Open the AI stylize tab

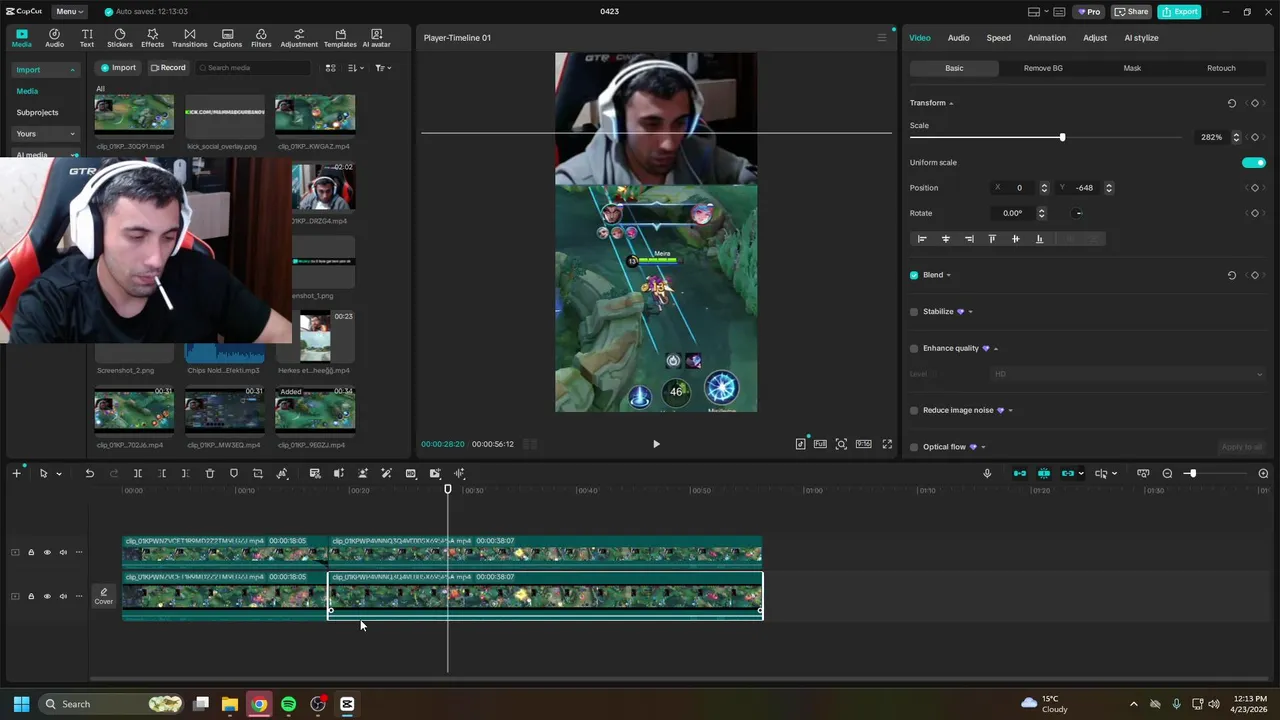(x=1141, y=38)
